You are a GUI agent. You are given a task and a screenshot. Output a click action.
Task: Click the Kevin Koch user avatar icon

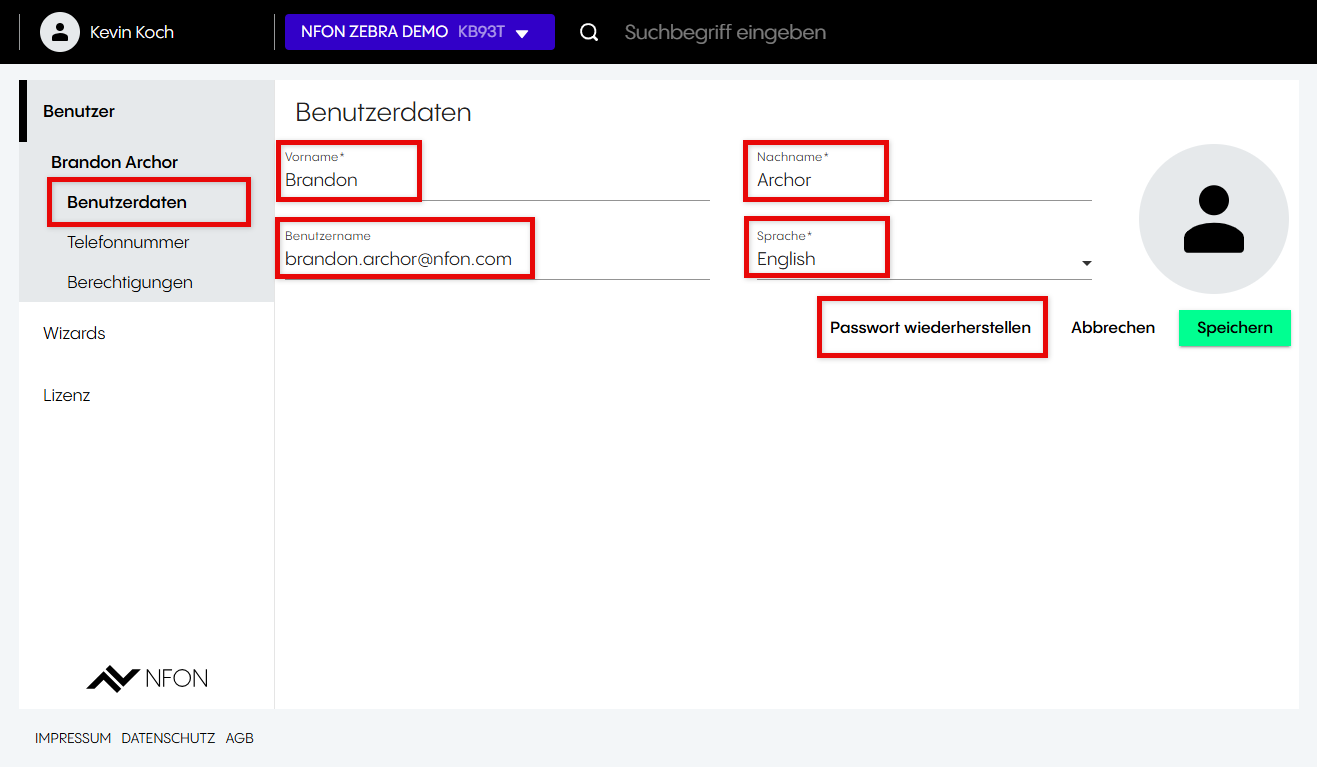click(60, 32)
